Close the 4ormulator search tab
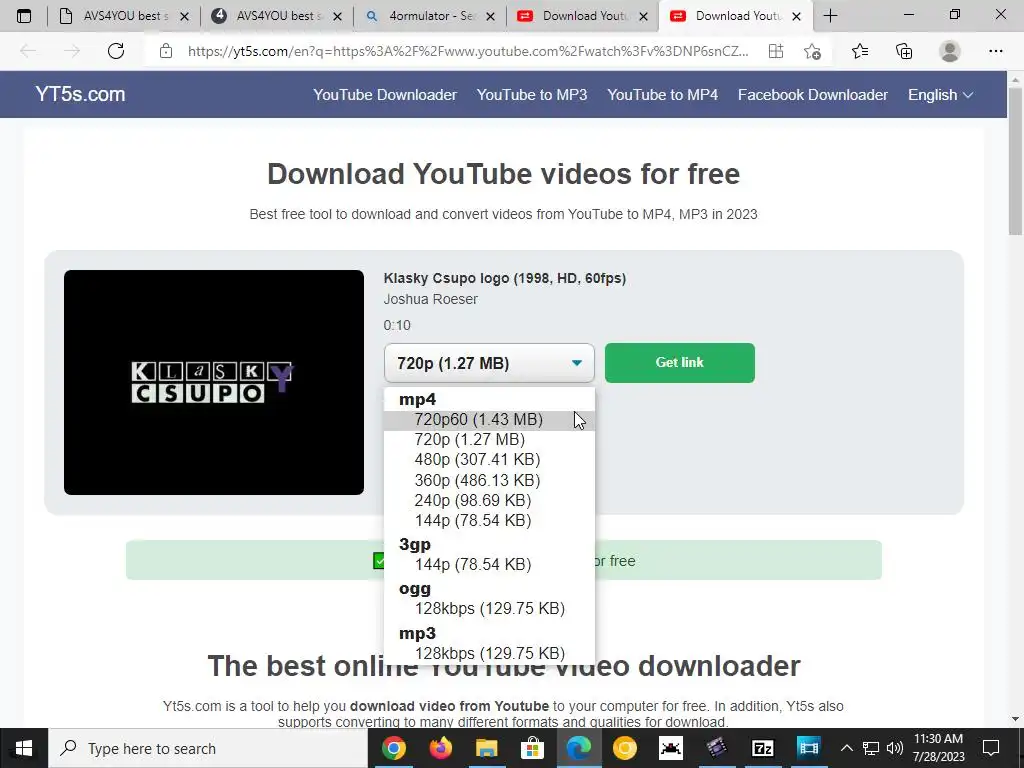 tap(490, 16)
